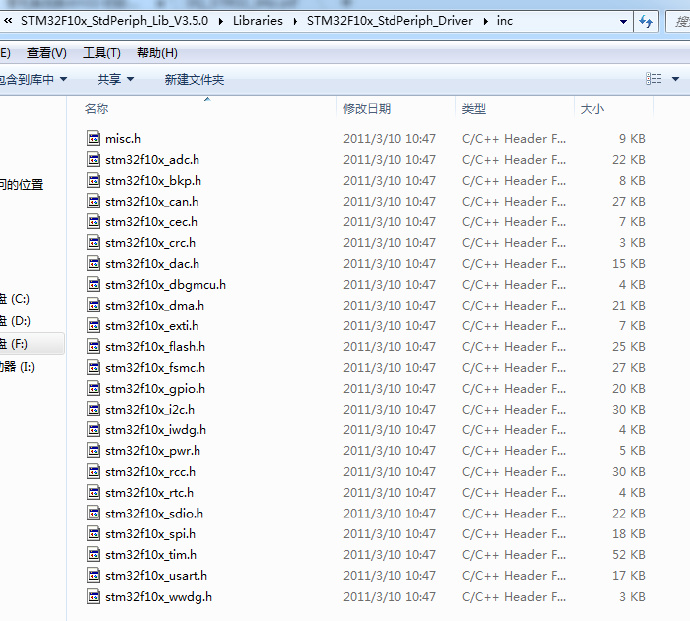Click the stm32f10x_cec.h file icon
This screenshot has height=621, width=690.
point(93,221)
